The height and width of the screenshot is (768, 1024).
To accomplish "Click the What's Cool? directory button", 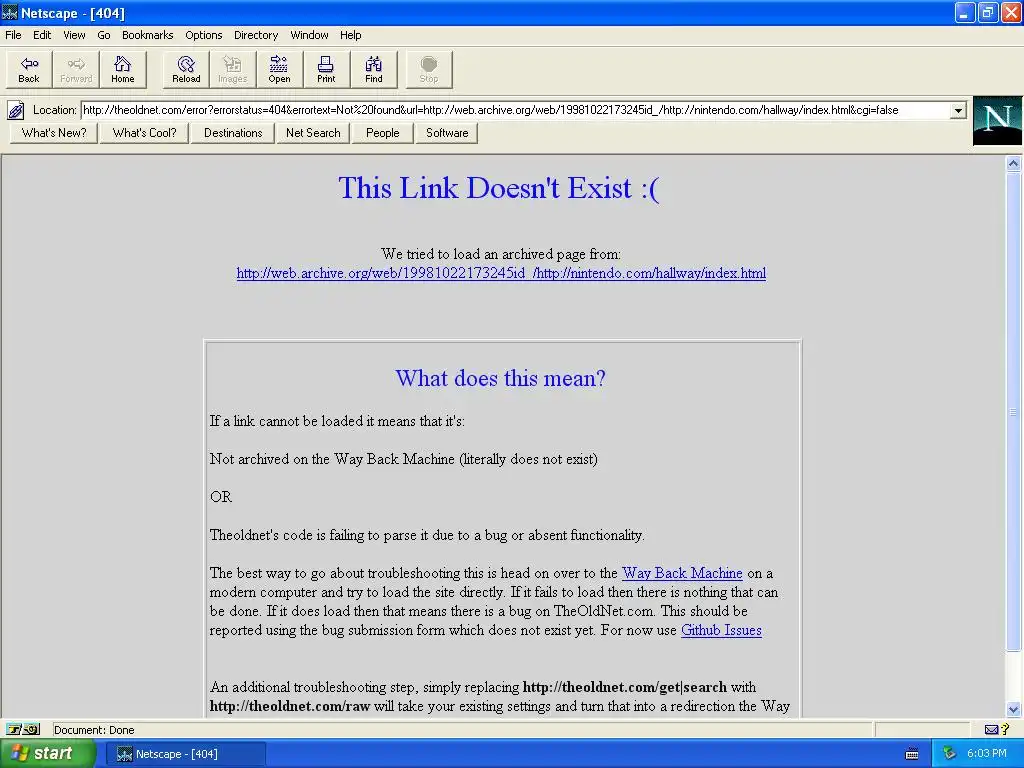I will tap(144, 133).
